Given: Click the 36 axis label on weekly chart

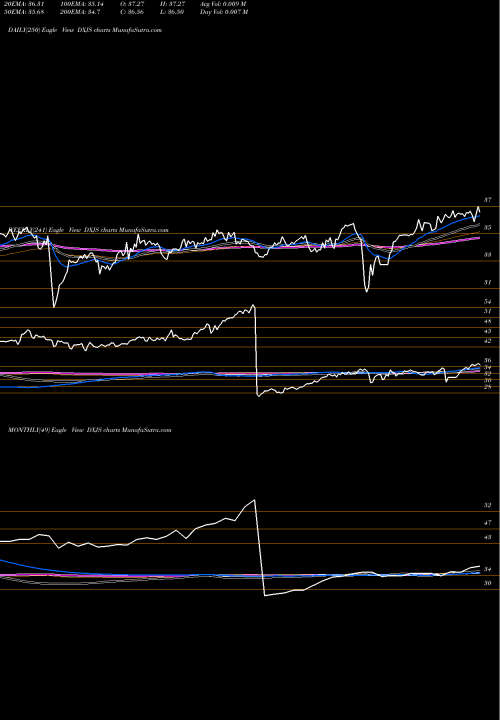Looking at the screenshot, I should click(x=488, y=361).
